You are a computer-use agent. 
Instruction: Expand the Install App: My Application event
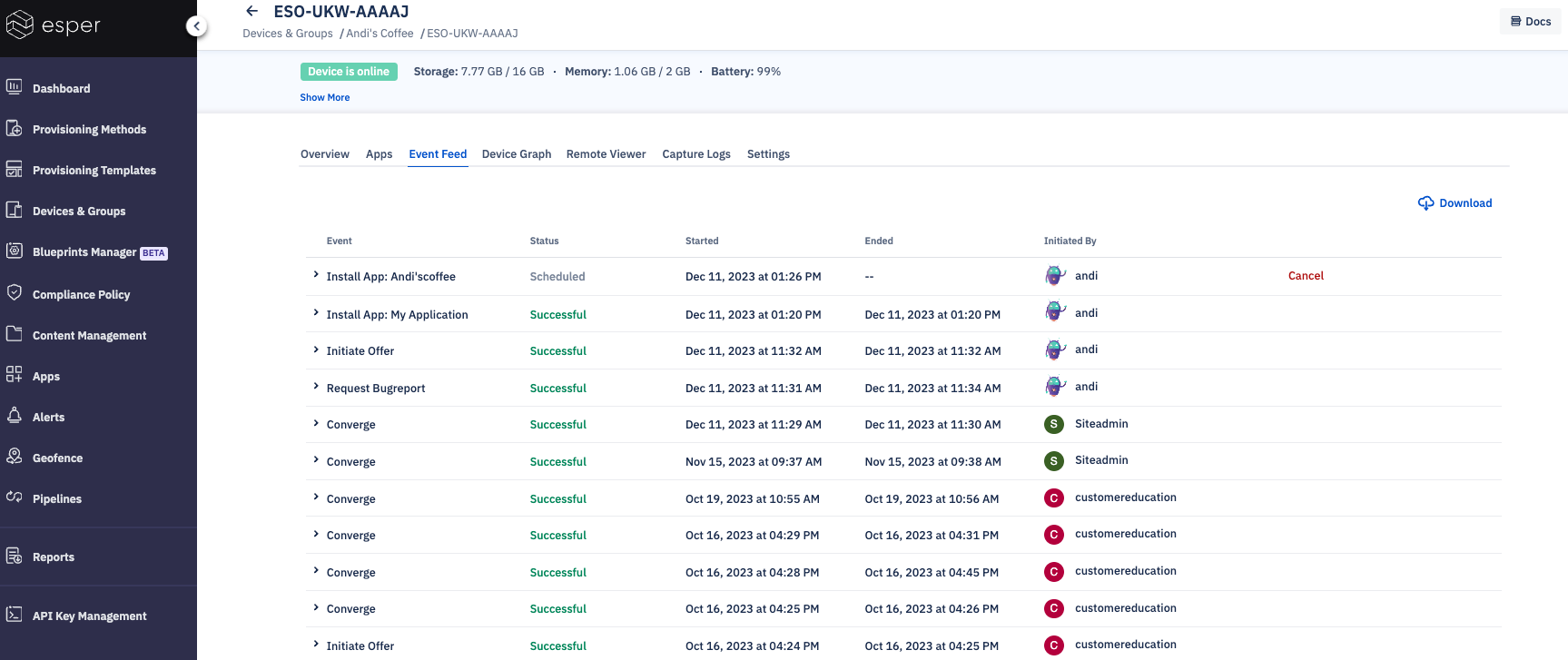click(316, 312)
